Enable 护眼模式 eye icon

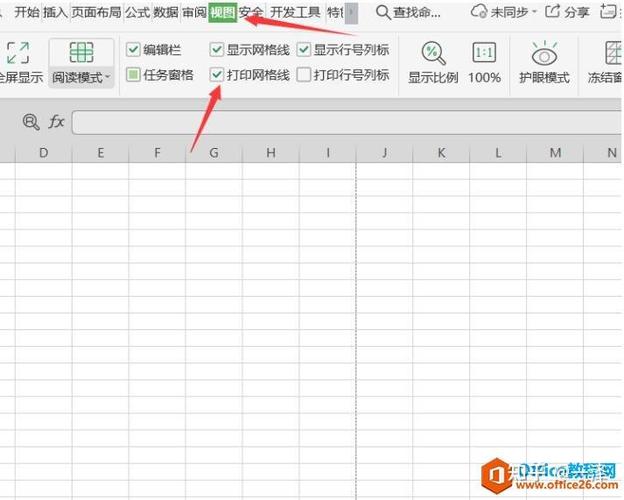coord(544,53)
